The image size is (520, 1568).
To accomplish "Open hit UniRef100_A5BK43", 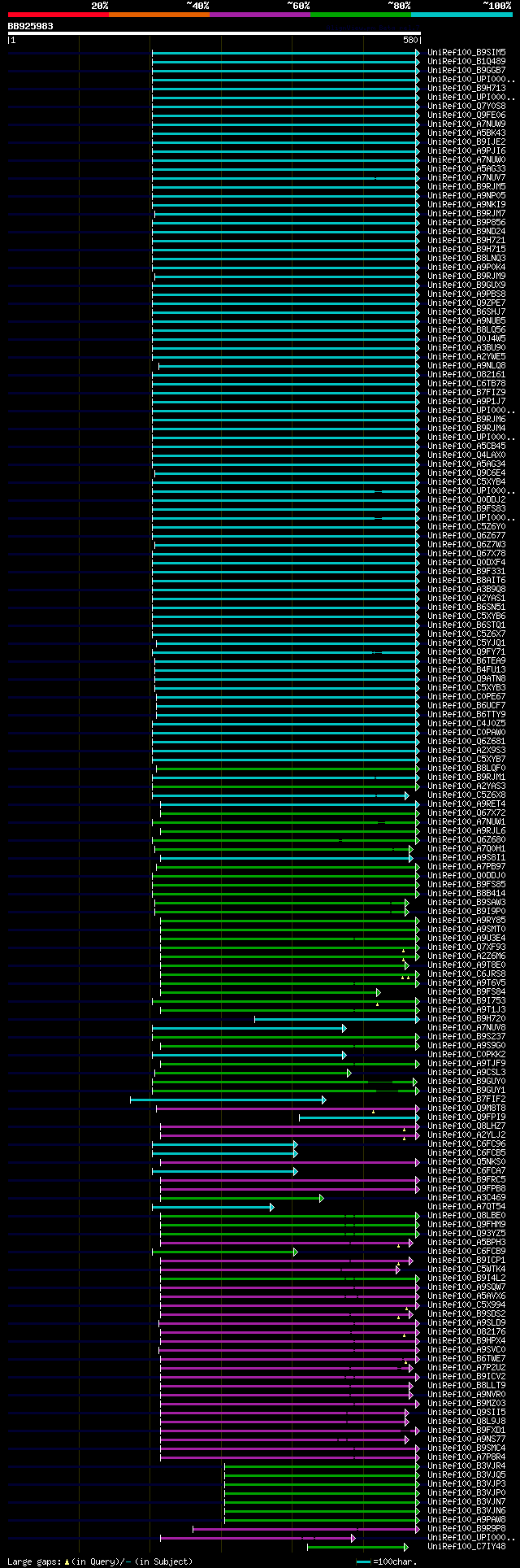I will 466,133.
